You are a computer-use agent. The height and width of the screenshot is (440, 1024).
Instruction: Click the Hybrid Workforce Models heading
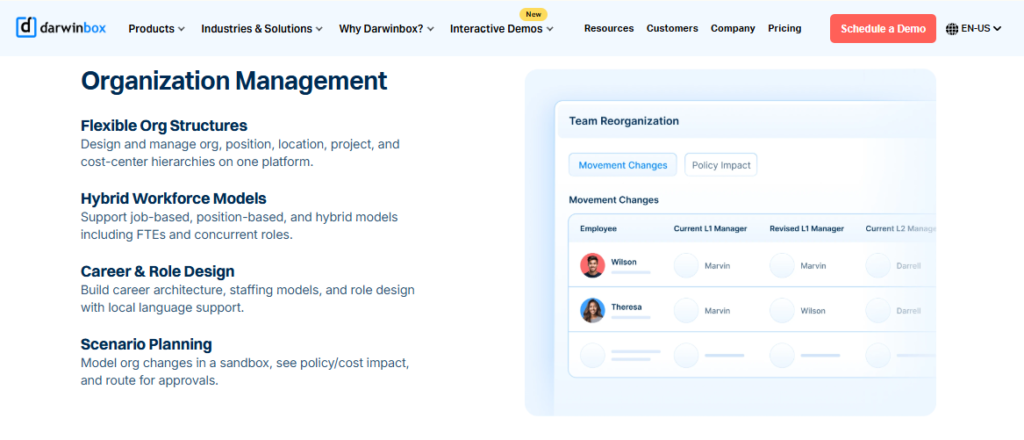pos(174,198)
